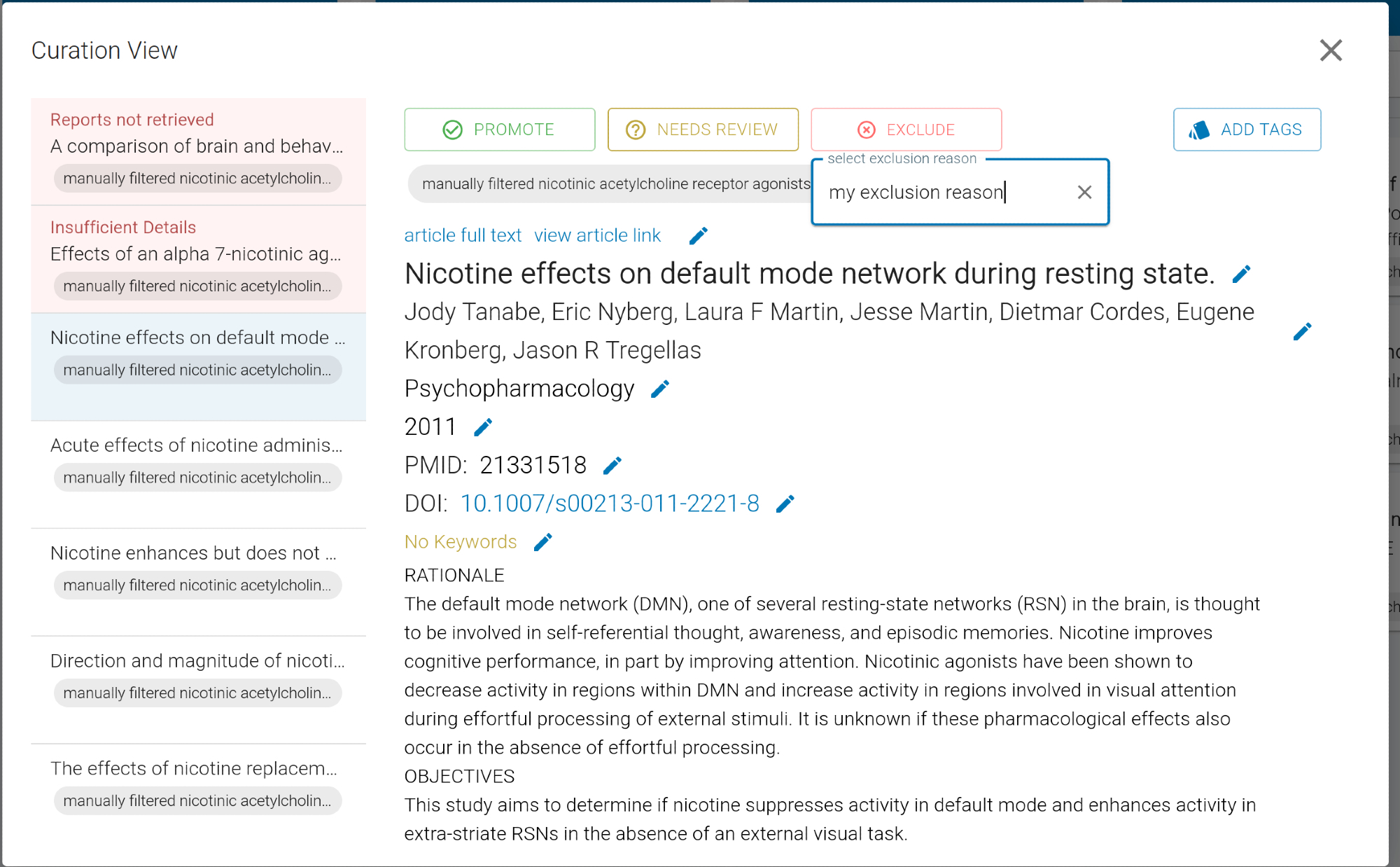The width and height of the screenshot is (1400, 867).
Task: Open the article full text link
Action: coord(463,235)
